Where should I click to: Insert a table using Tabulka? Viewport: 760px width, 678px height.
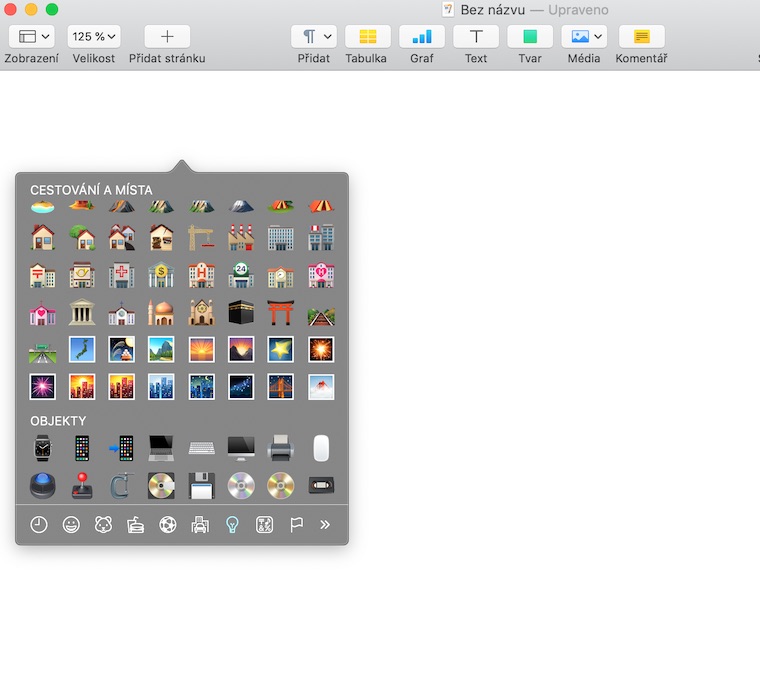tap(367, 37)
